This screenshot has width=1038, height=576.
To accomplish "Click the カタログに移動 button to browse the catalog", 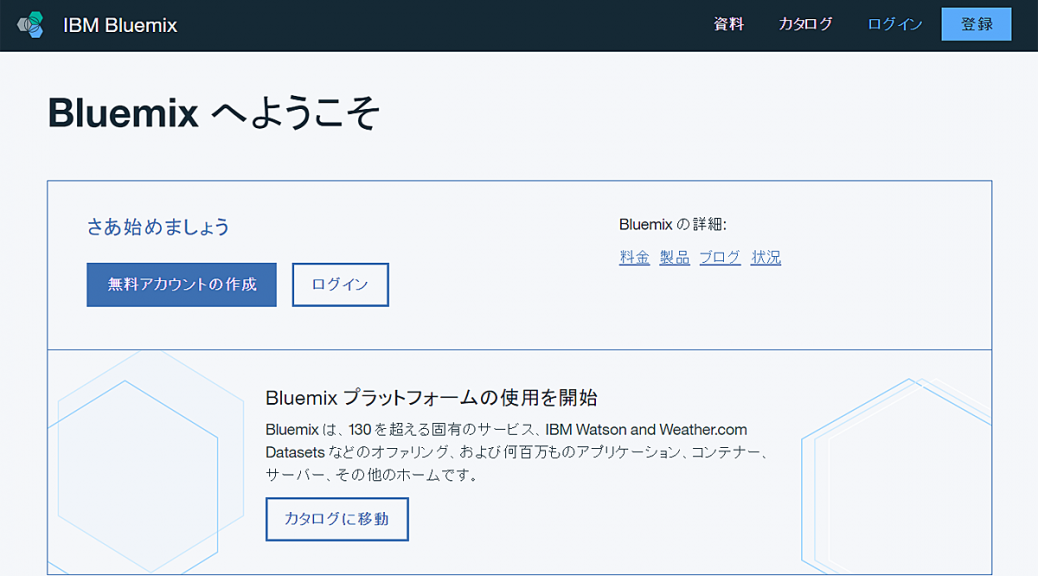I will 336,519.
